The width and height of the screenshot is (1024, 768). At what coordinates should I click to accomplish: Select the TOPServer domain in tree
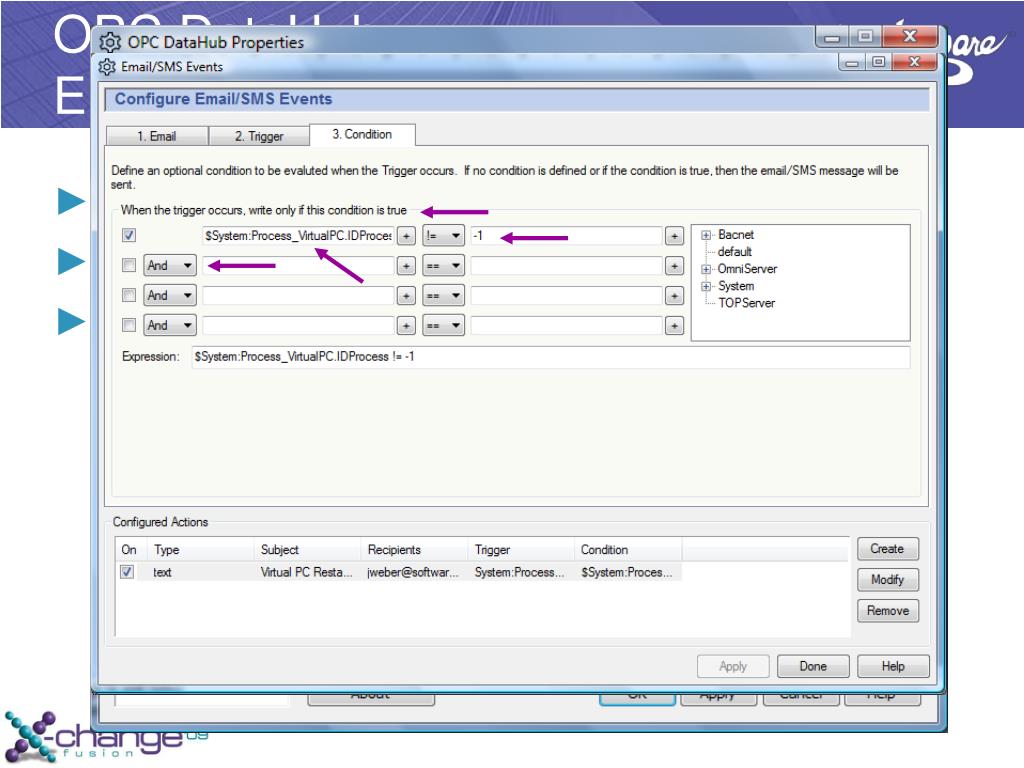[x=746, y=303]
